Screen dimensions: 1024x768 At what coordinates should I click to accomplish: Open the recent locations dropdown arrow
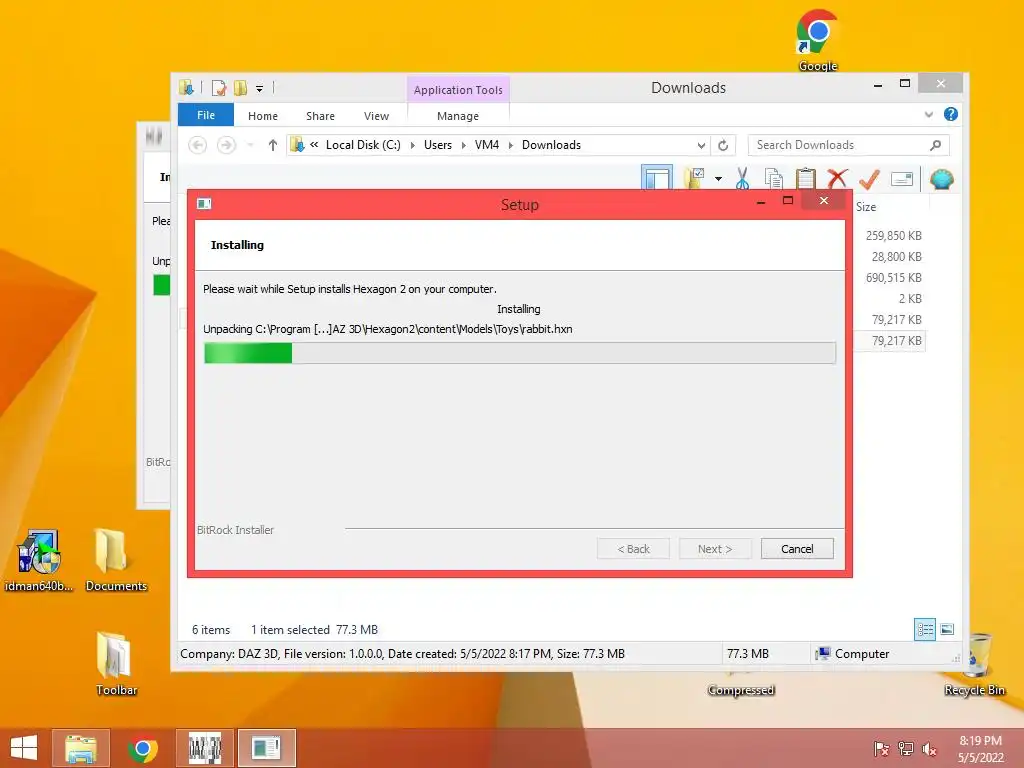250,145
